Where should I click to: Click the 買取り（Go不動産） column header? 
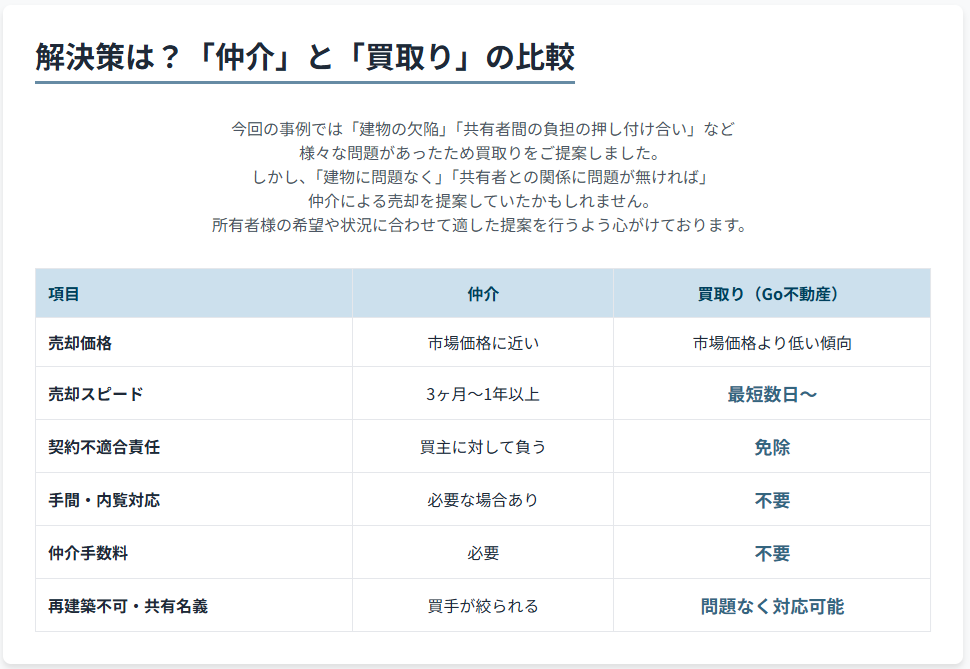tap(772, 294)
